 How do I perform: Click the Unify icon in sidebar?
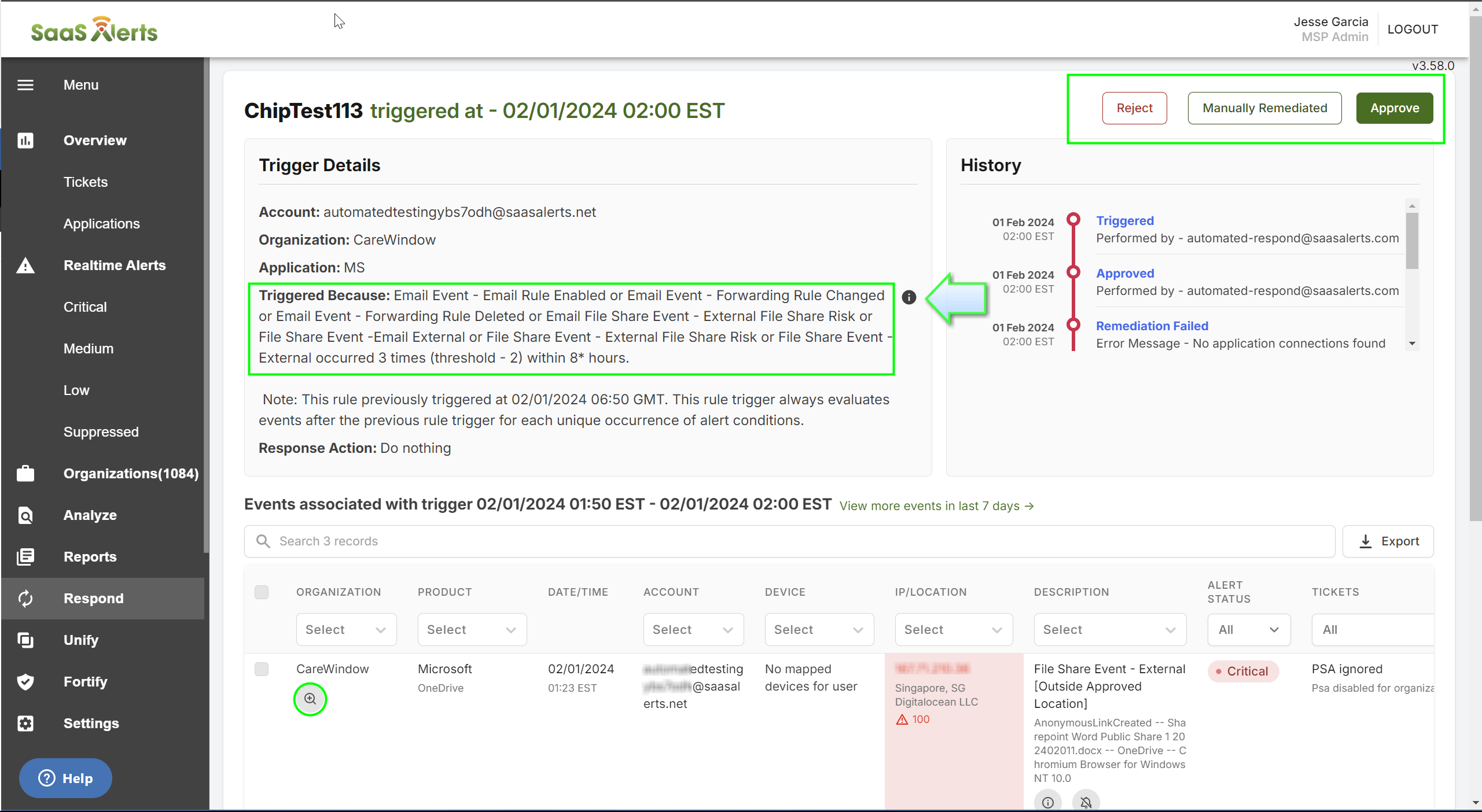point(25,640)
